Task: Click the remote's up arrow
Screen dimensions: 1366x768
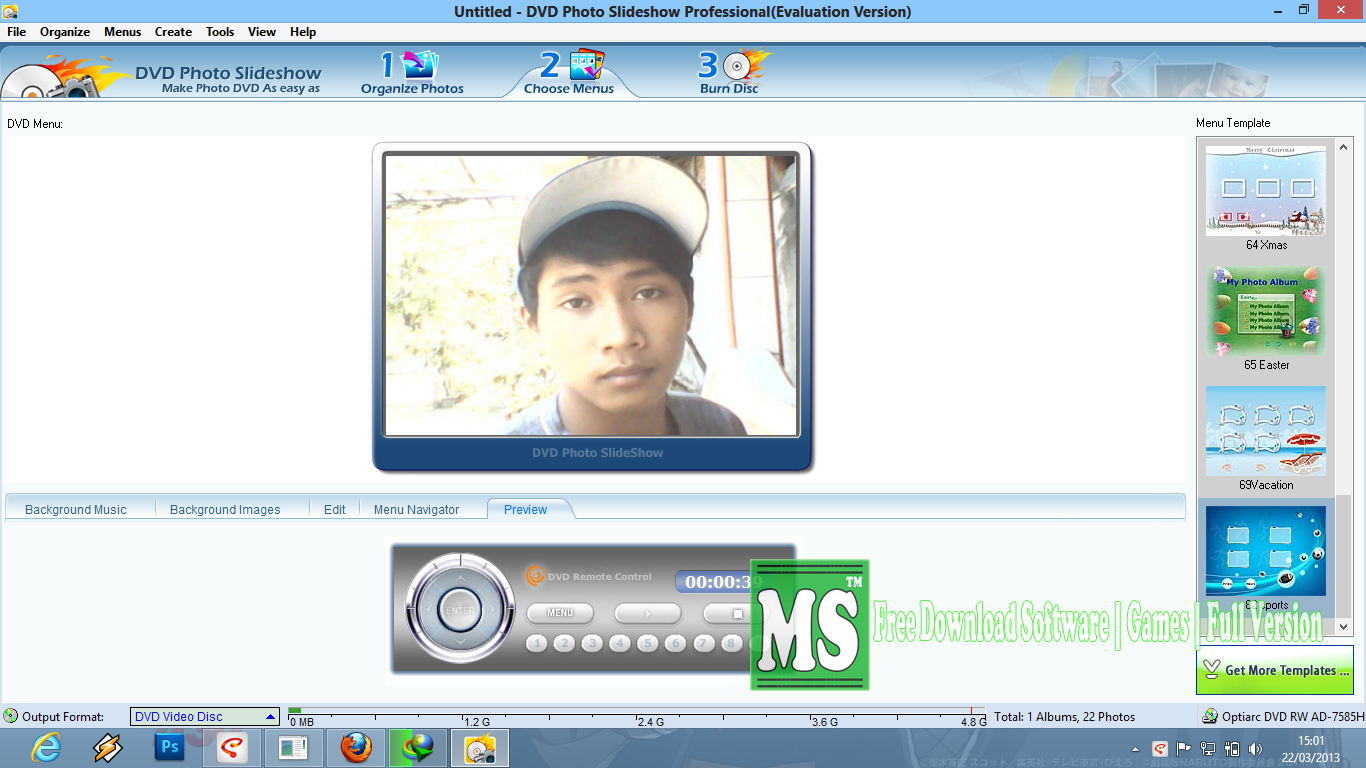Action: [x=460, y=577]
